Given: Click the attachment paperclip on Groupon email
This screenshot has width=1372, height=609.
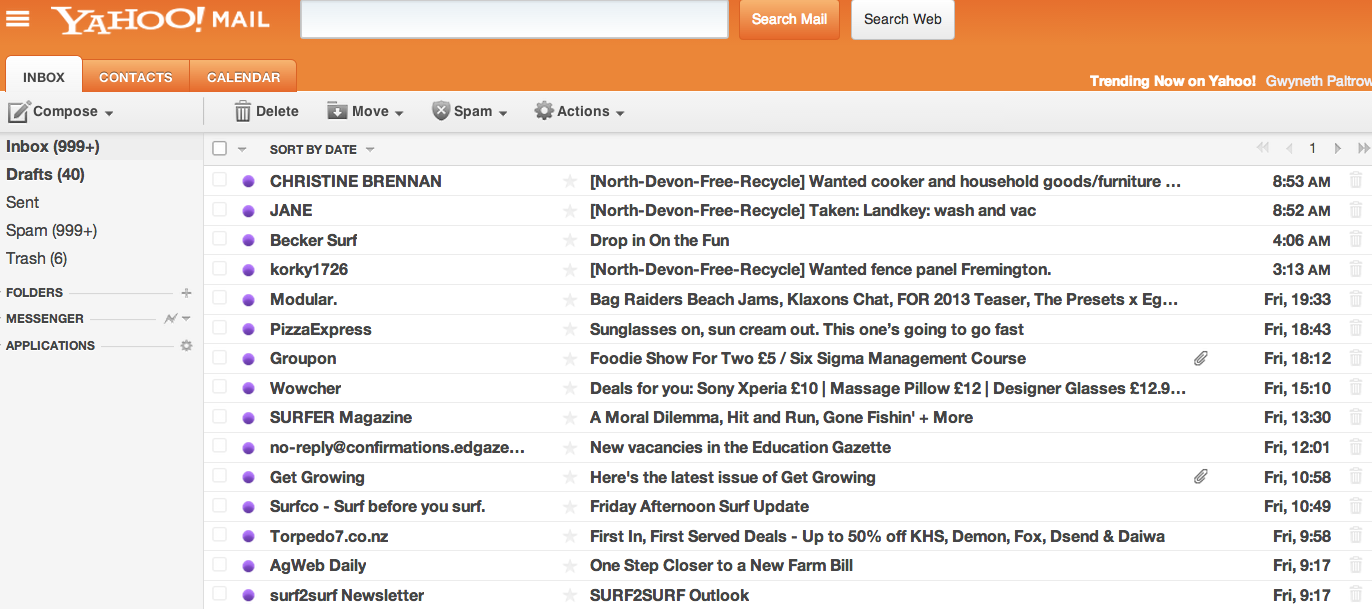Looking at the screenshot, I should click(1201, 358).
